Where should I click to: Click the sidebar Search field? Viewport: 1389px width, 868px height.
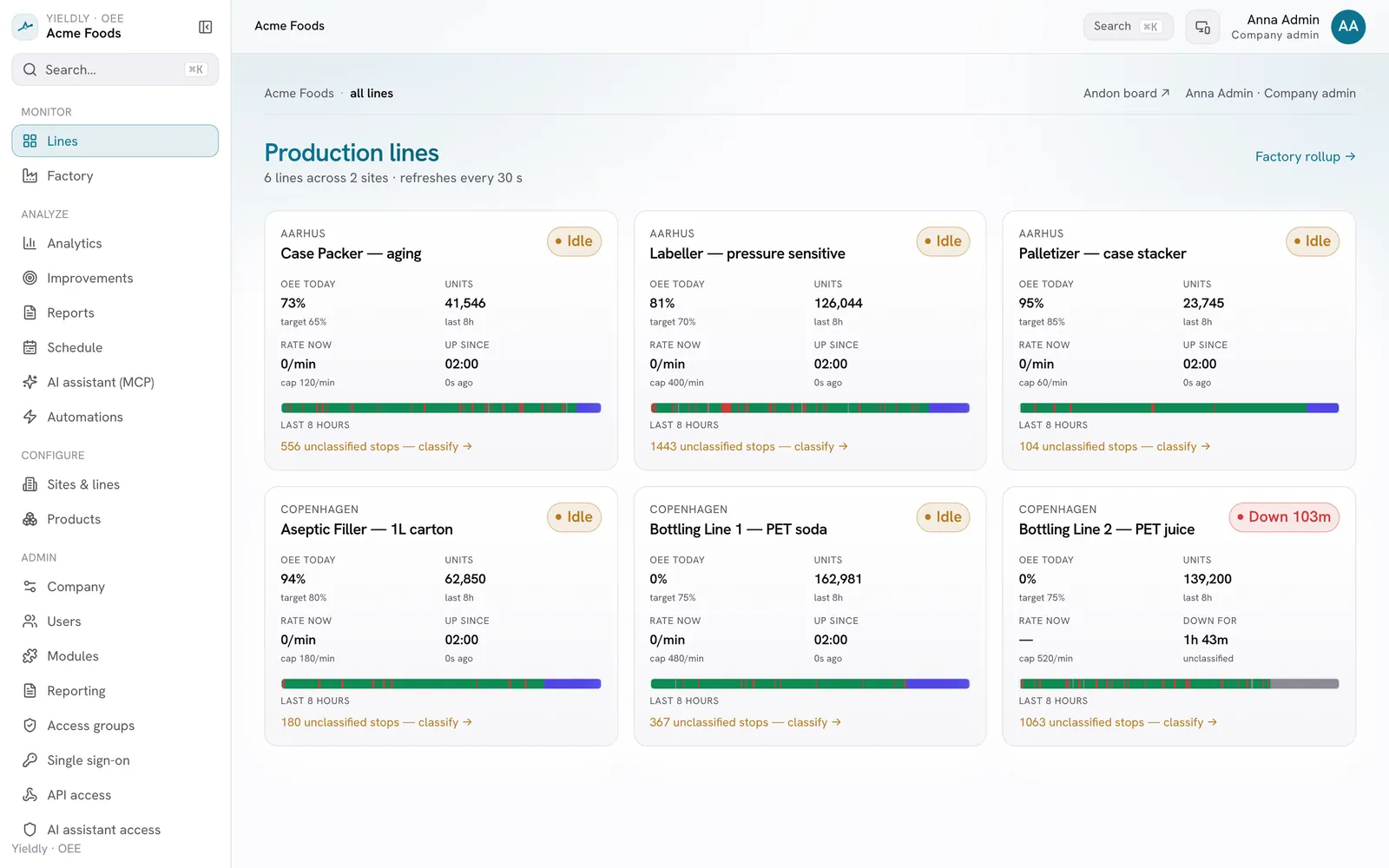[115, 69]
